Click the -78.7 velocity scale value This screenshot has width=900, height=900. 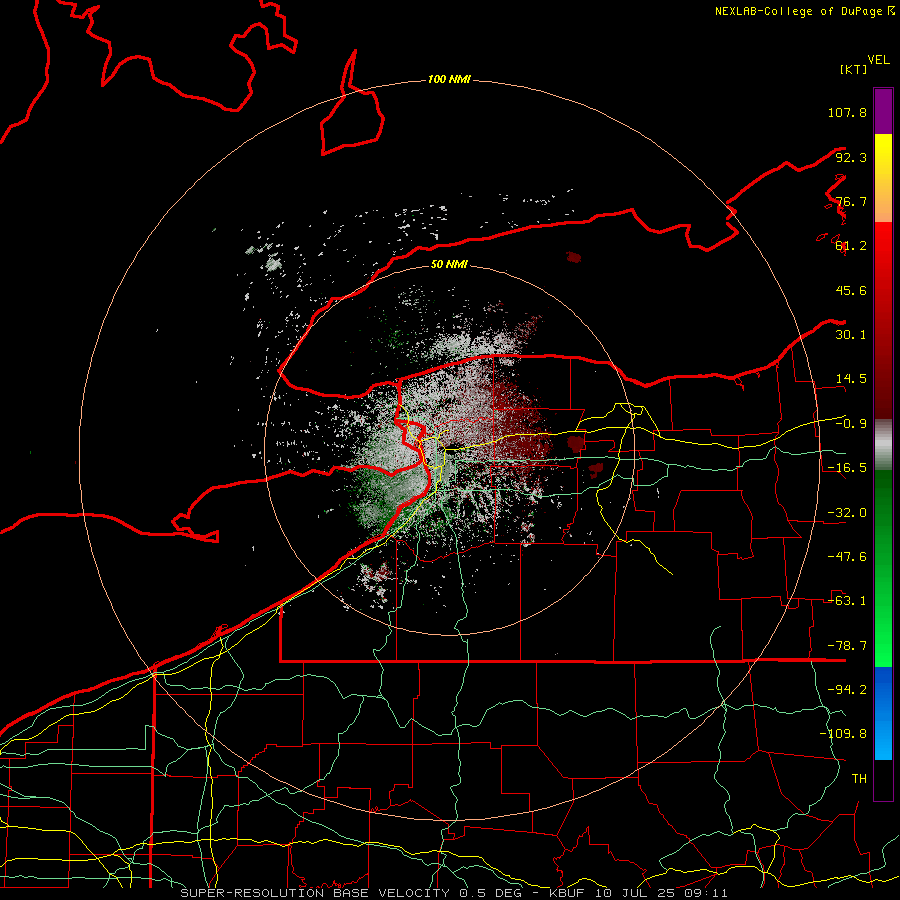[847, 646]
